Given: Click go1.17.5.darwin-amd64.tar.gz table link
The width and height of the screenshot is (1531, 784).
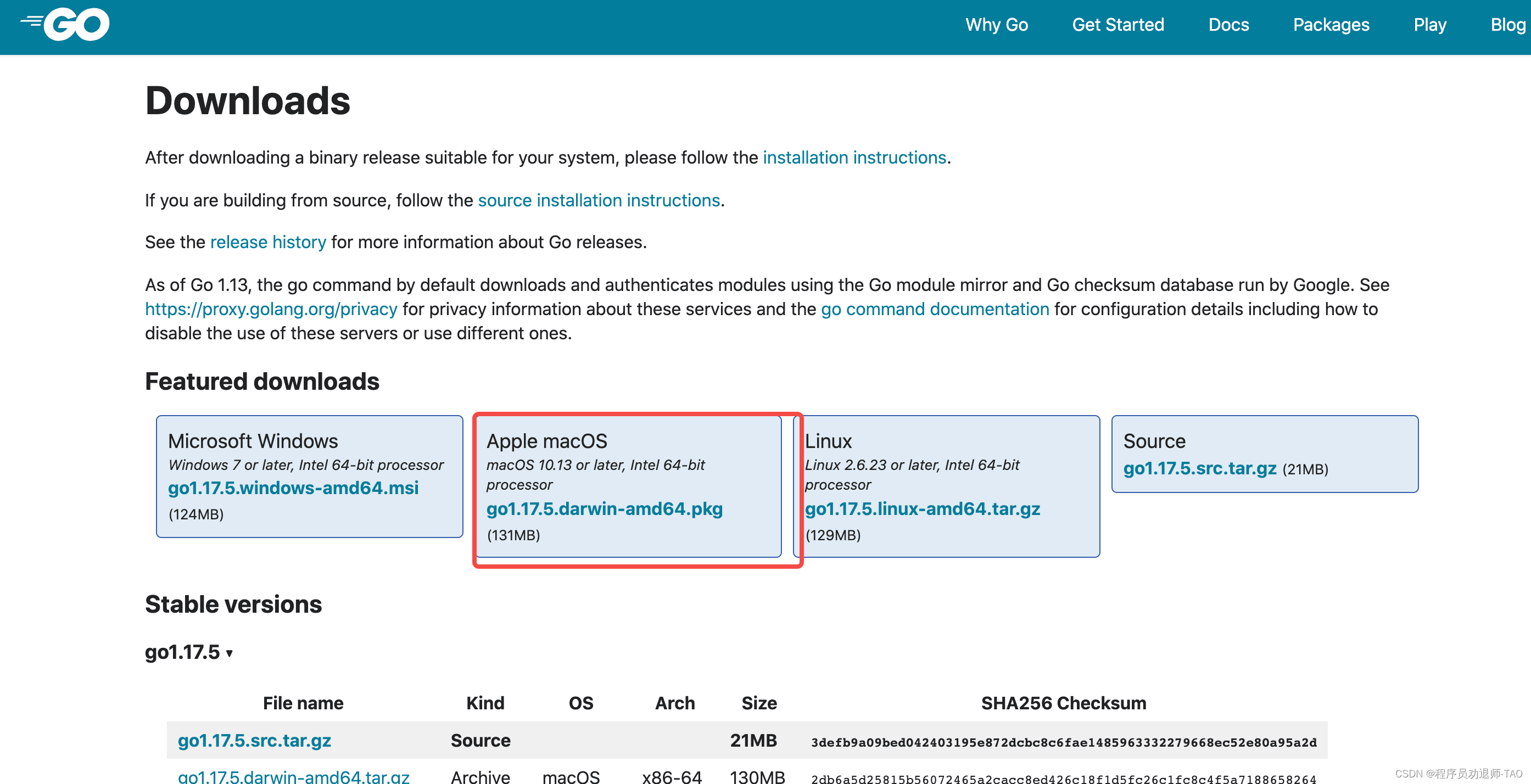Looking at the screenshot, I should [294, 777].
